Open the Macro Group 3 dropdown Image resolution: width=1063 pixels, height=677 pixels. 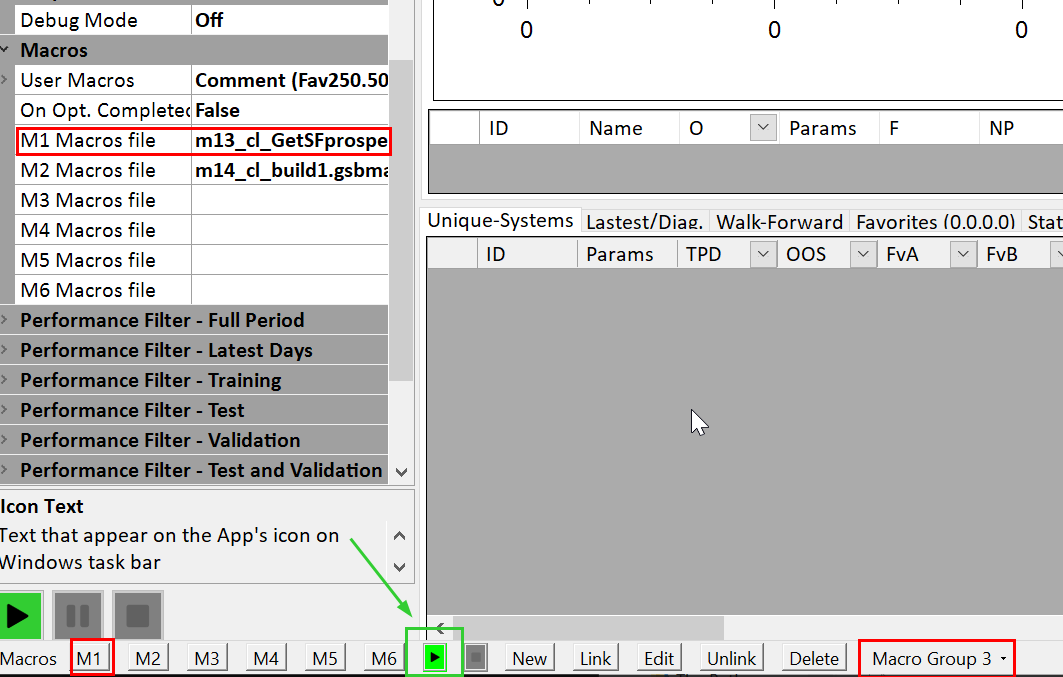click(938, 658)
